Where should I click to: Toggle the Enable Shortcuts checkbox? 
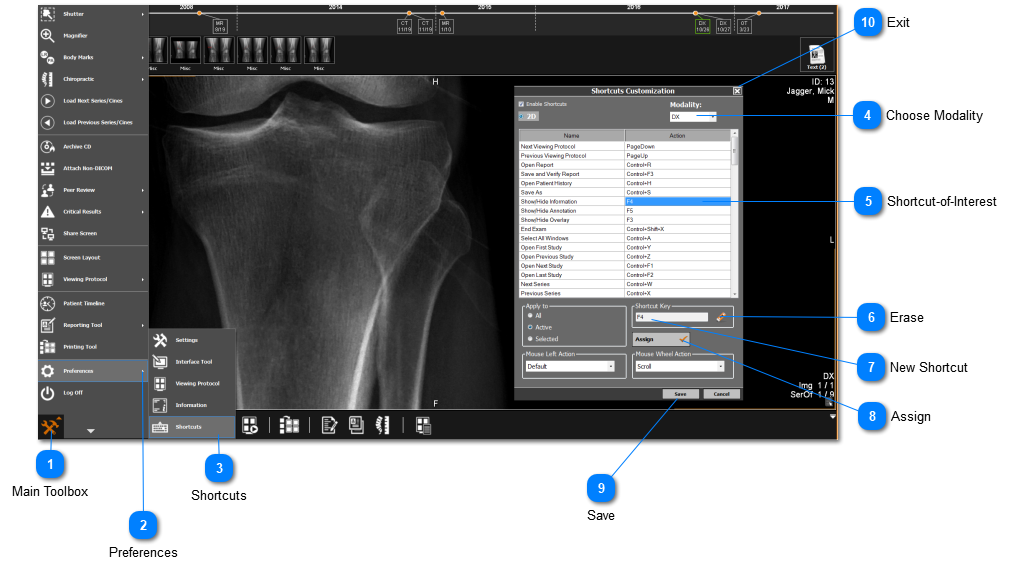pos(521,104)
